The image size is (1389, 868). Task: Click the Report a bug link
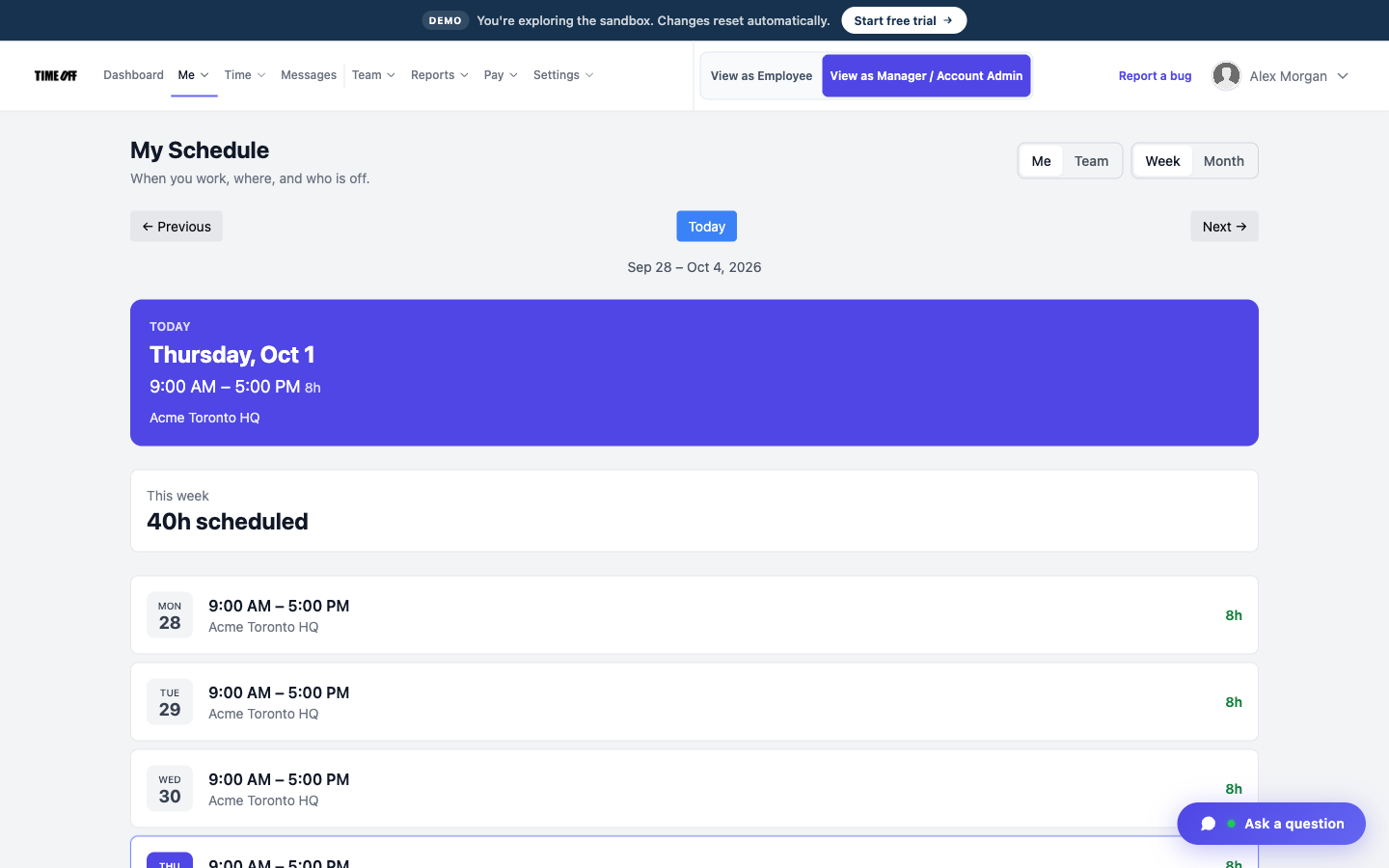[1155, 76]
